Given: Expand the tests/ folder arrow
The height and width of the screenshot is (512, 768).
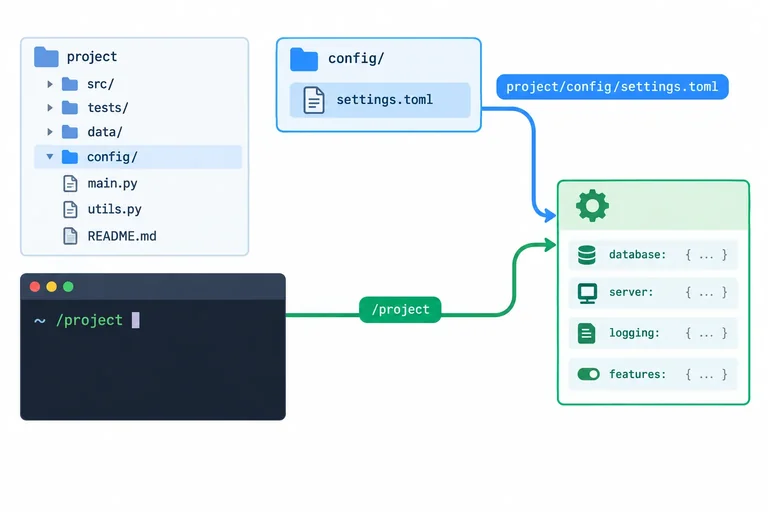Looking at the screenshot, I should pyautogui.click(x=49, y=108).
